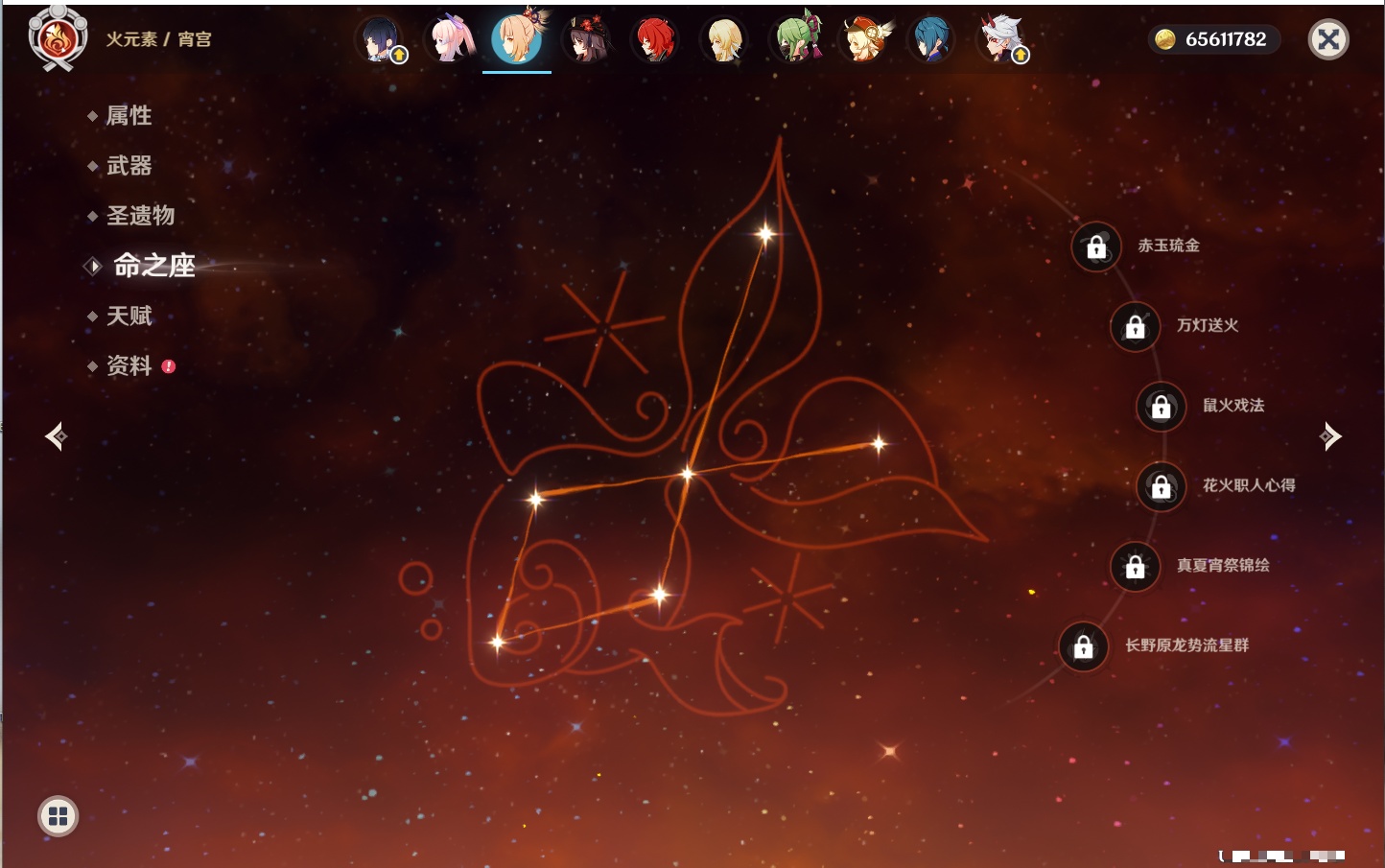Go to the next character with right arrow

pyautogui.click(x=1330, y=436)
